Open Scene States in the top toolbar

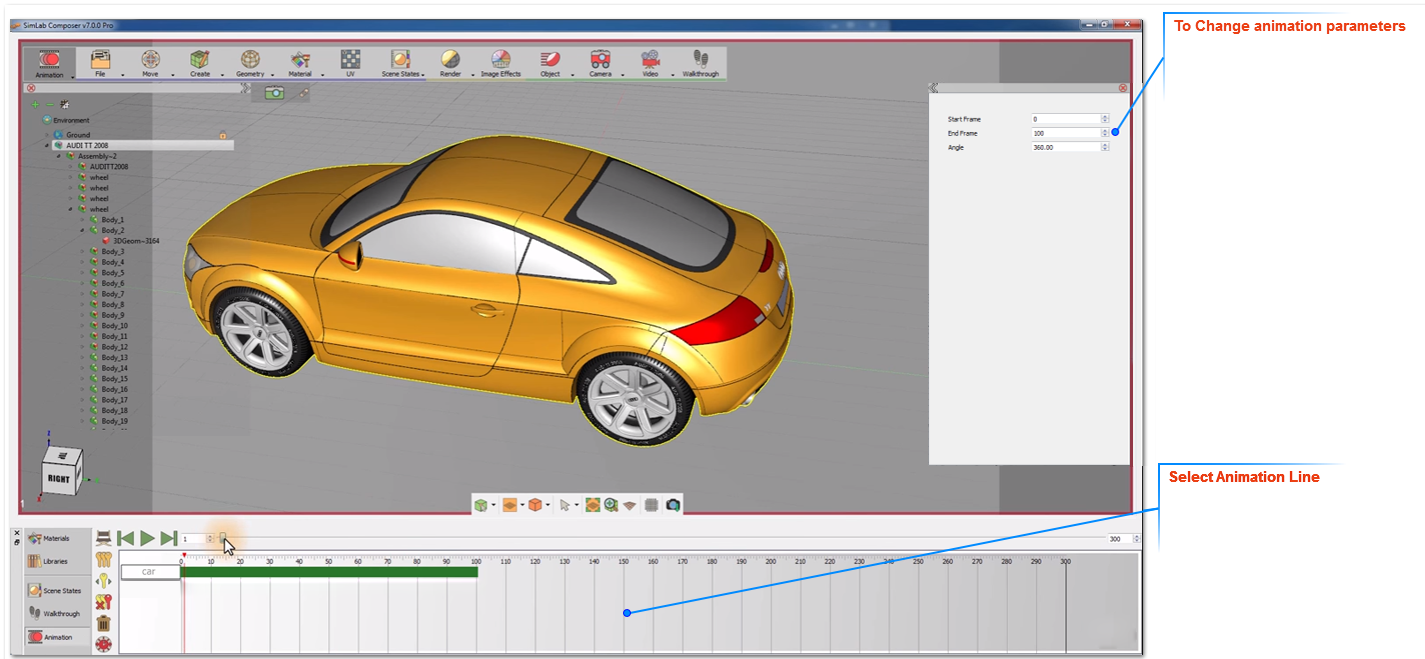click(400, 63)
